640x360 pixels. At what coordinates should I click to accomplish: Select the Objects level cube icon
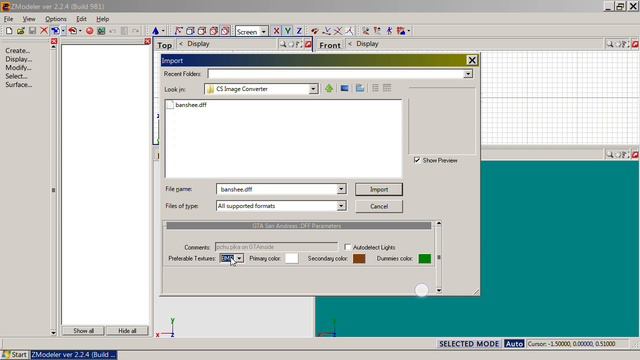213,31
